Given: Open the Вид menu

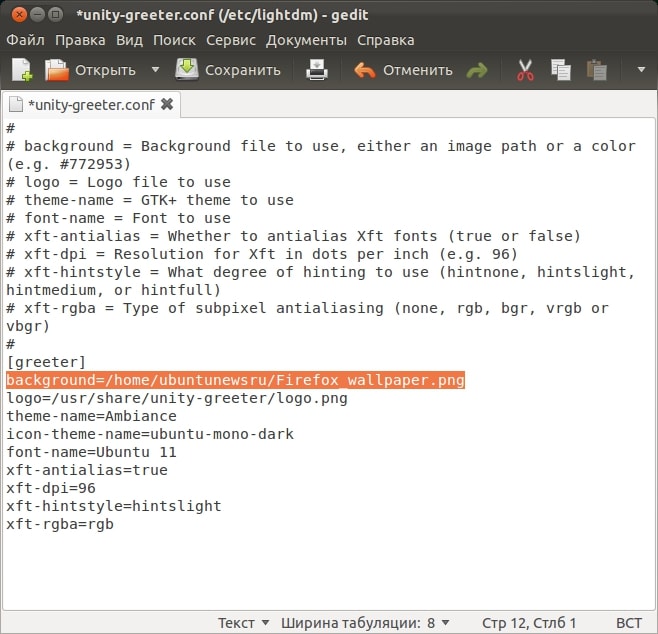Looking at the screenshot, I should (129, 40).
